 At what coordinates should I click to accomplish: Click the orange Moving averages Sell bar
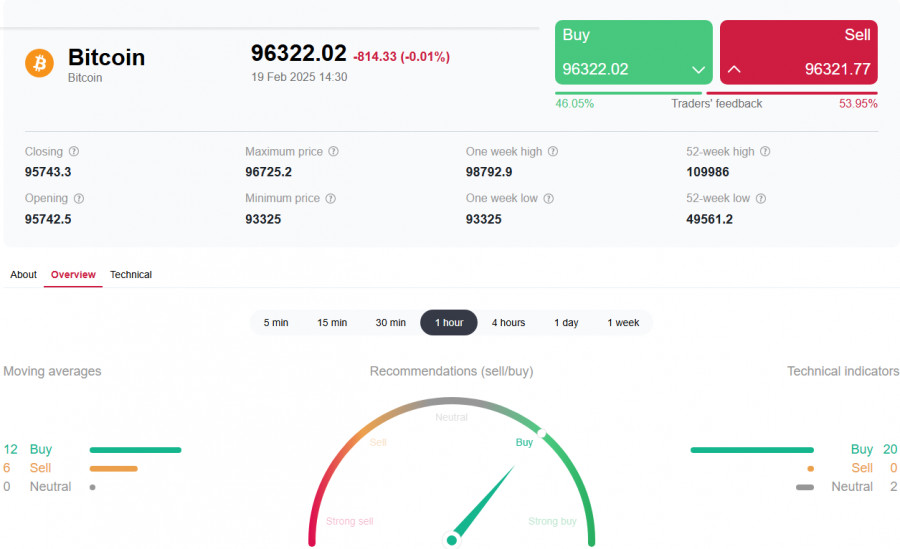(114, 469)
